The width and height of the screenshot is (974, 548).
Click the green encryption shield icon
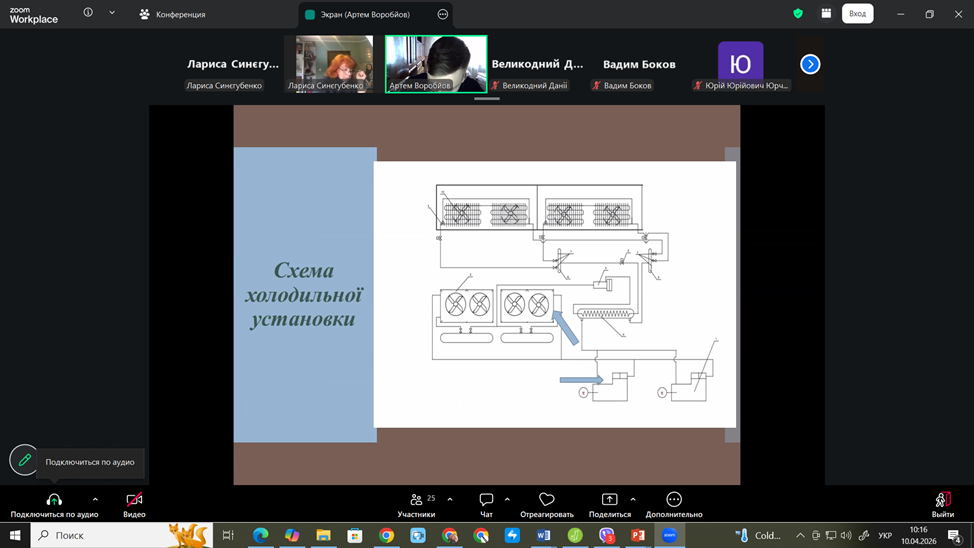click(x=798, y=14)
